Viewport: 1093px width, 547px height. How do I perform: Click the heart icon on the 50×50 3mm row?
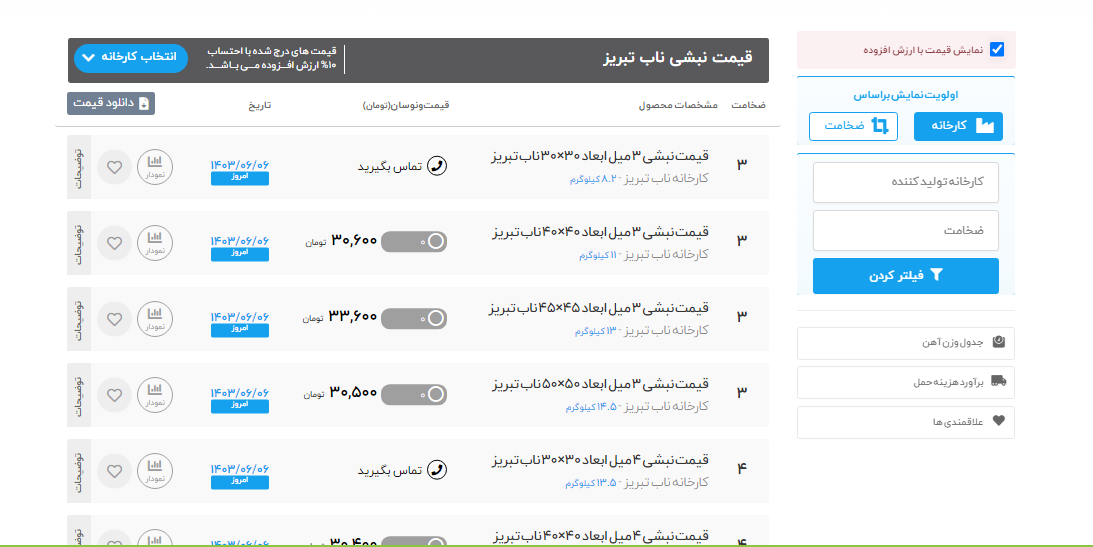(x=115, y=394)
